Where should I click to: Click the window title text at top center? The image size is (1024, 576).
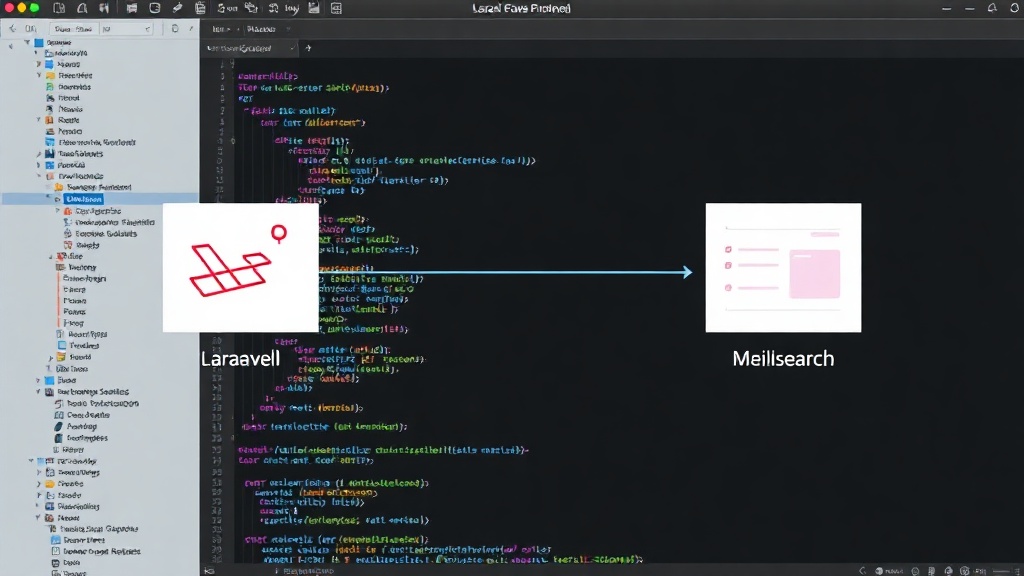click(521, 8)
